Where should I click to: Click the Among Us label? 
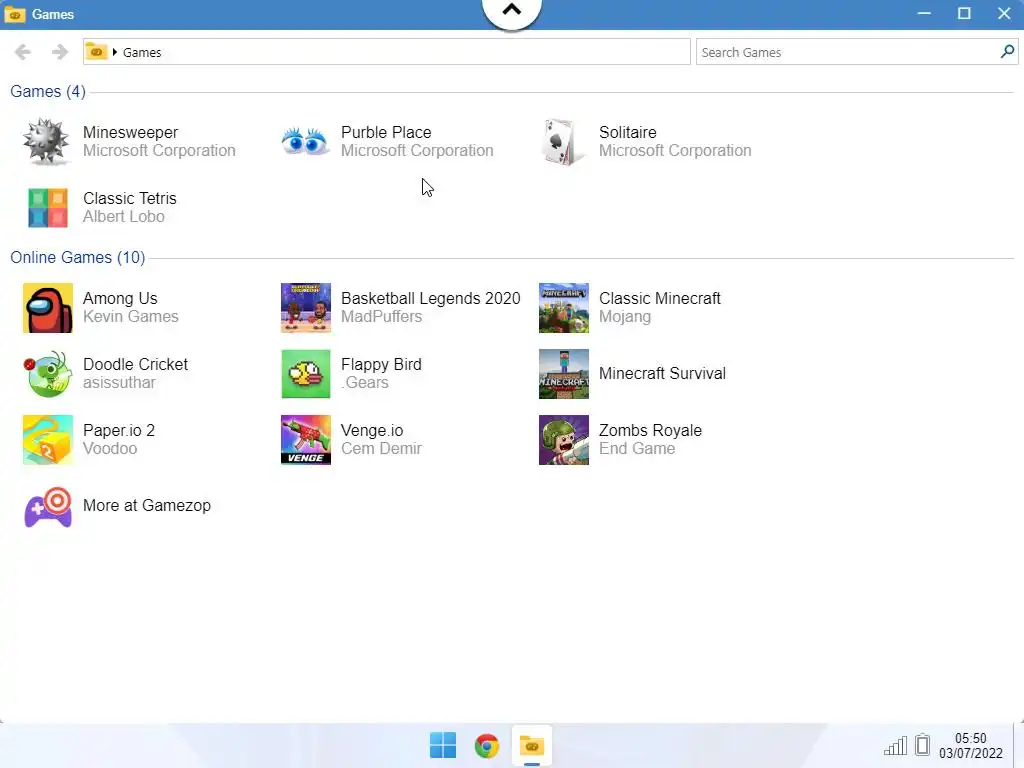click(120, 298)
